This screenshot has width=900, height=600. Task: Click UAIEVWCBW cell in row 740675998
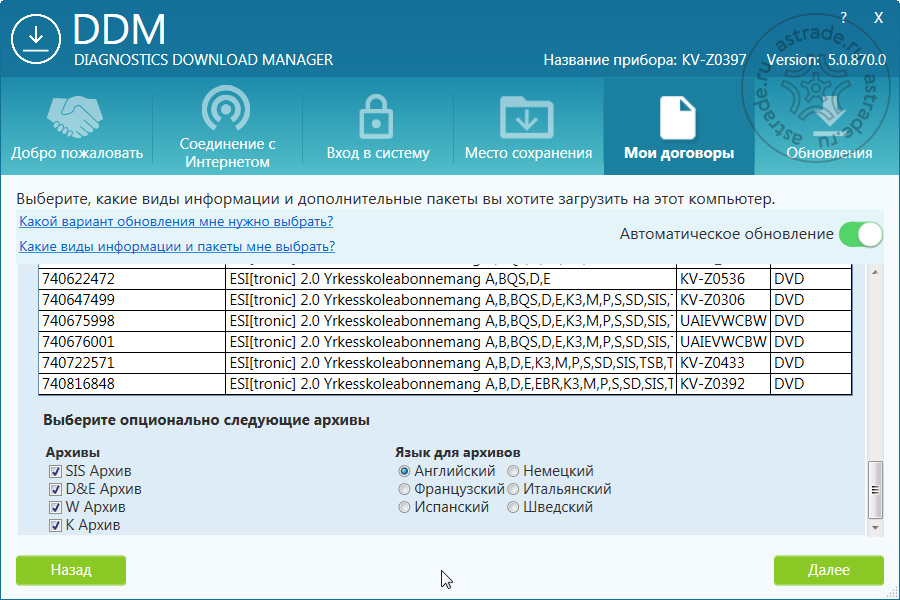(x=723, y=321)
